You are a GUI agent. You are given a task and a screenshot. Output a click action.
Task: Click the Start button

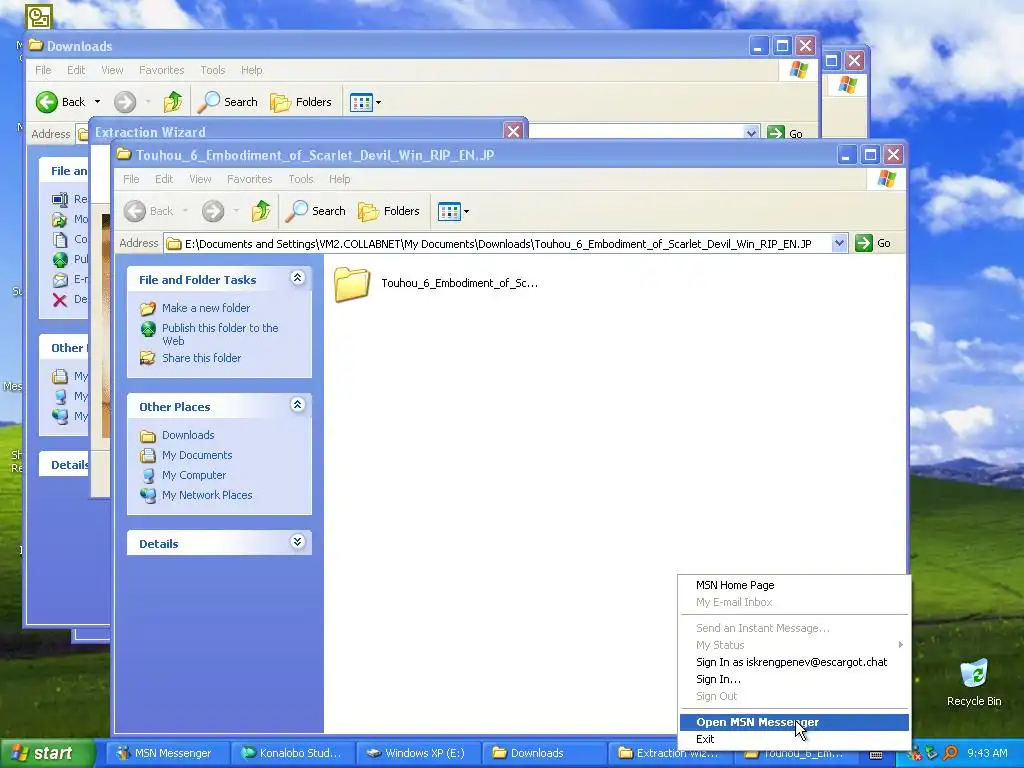pos(46,753)
